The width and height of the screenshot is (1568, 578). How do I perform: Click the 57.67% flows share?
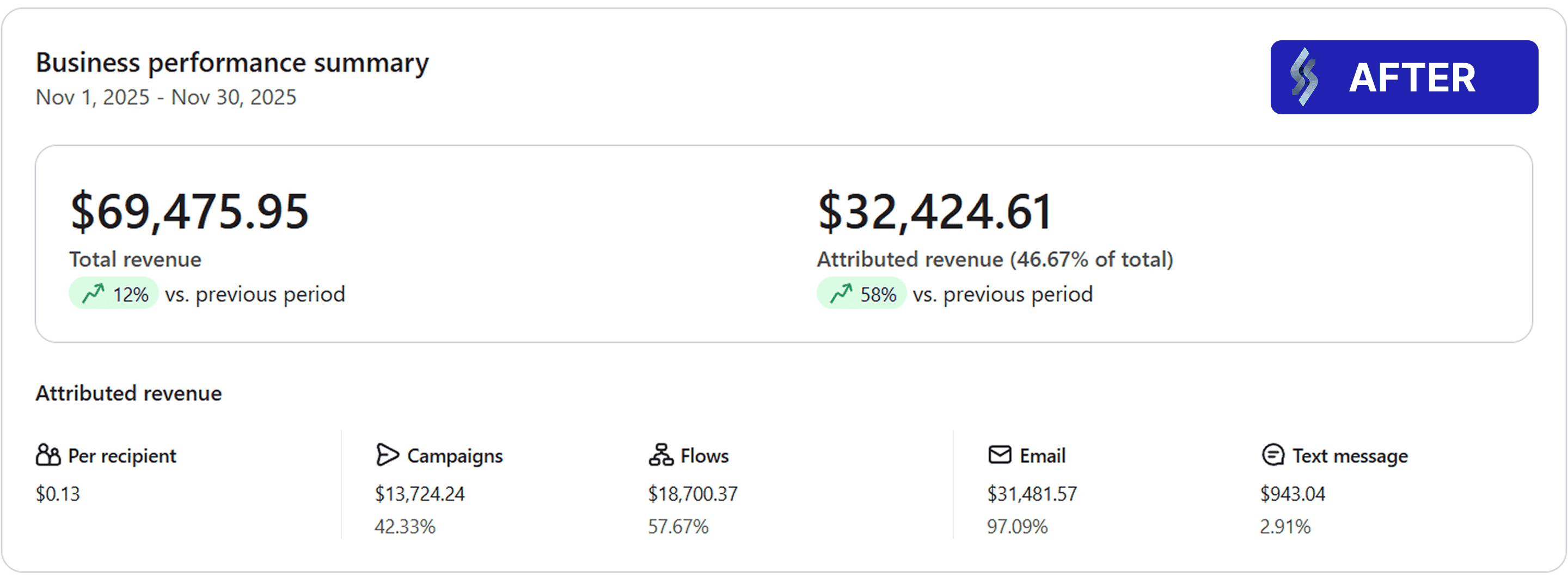678,527
